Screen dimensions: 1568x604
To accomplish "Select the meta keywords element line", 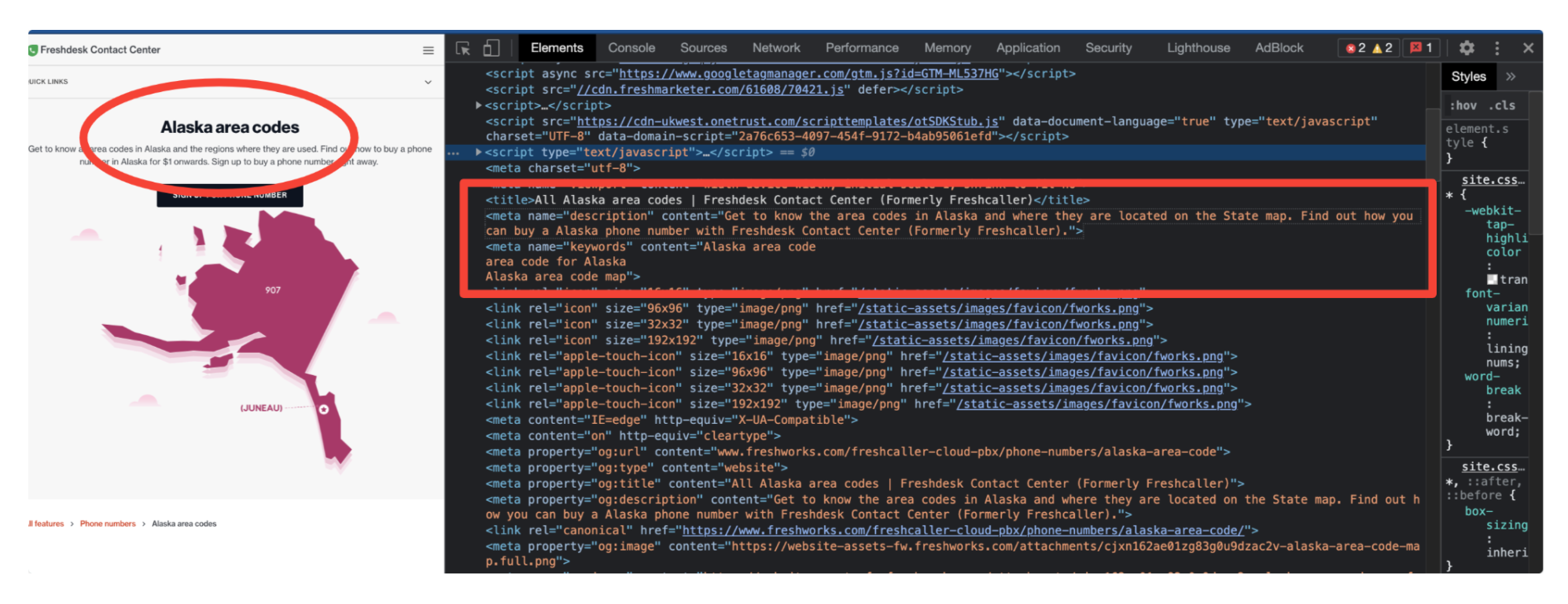I will [x=650, y=262].
